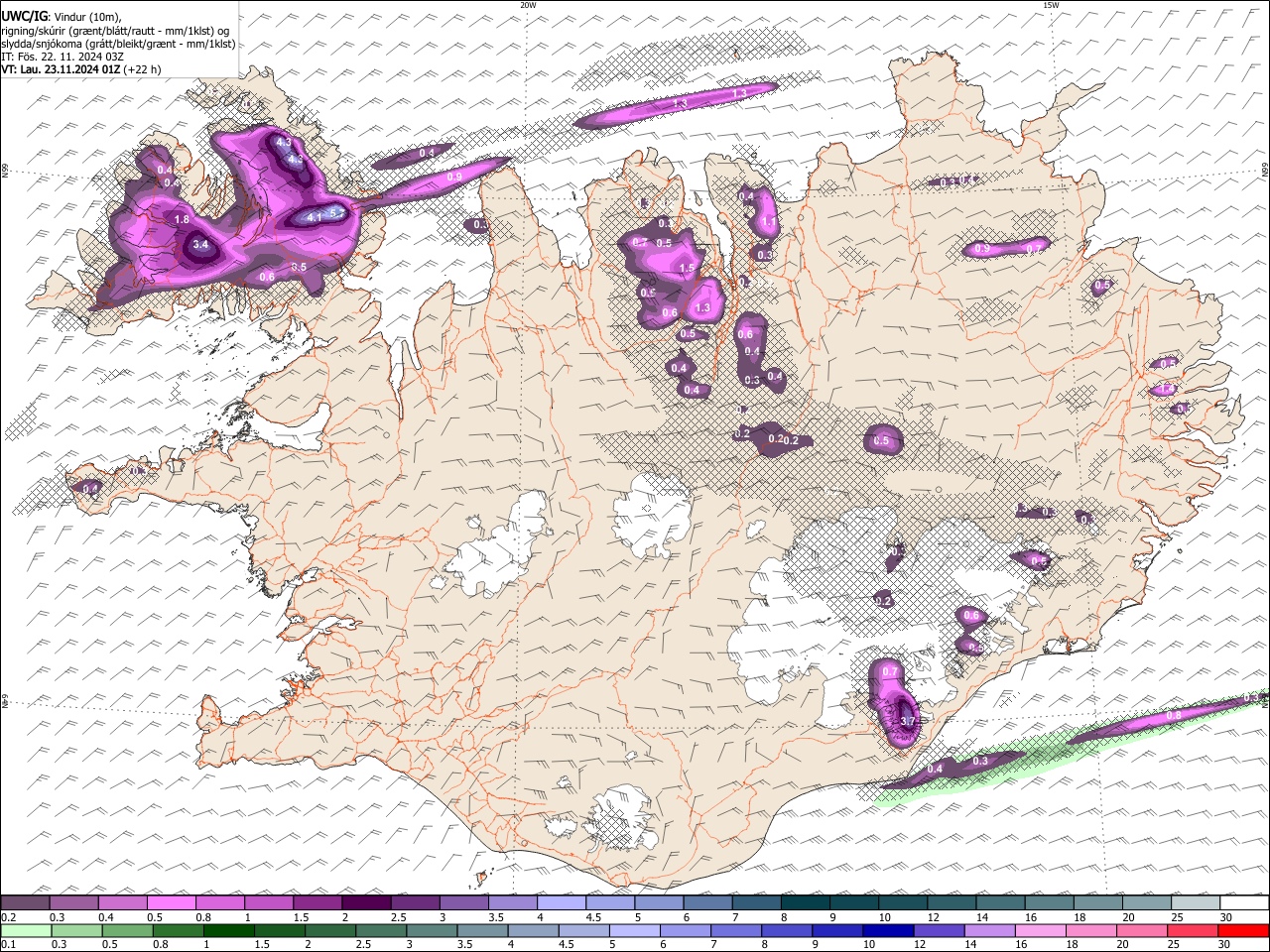The height and width of the screenshot is (952, 1270).
Task: Click the 'VT: Lau. 23.11.2024 01Z (+22 h)' line
Action: [x=80, y=69]
